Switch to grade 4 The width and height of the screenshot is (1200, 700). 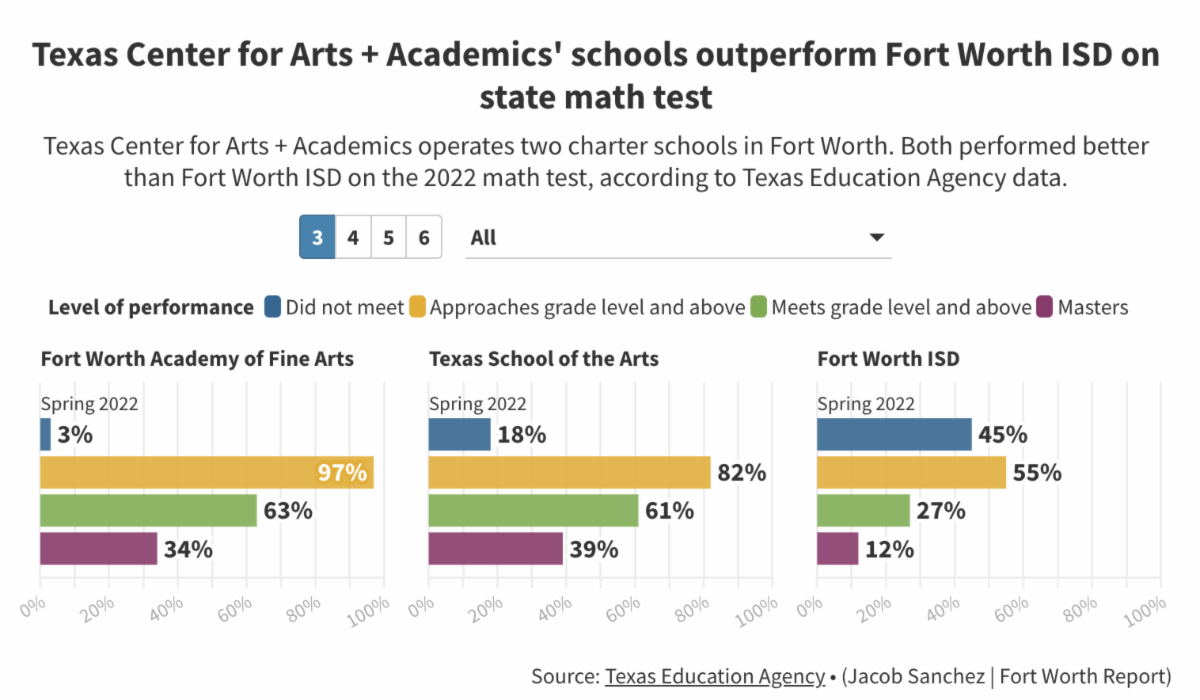click(353, 238)
